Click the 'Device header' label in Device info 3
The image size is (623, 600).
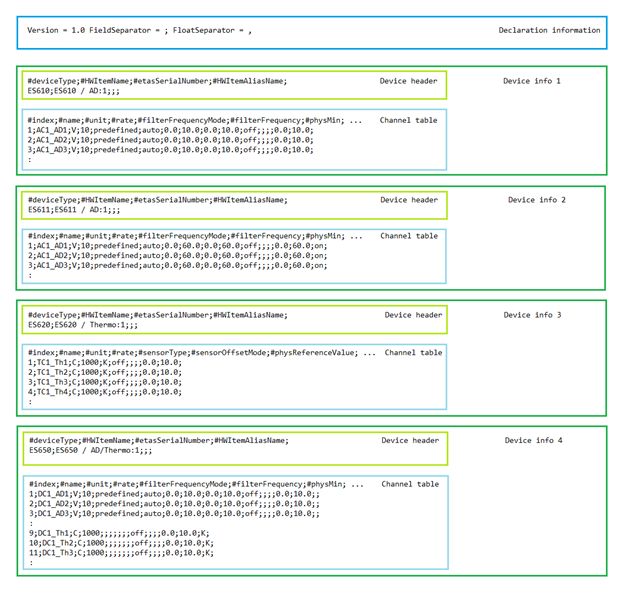click(x=413, y=315)
